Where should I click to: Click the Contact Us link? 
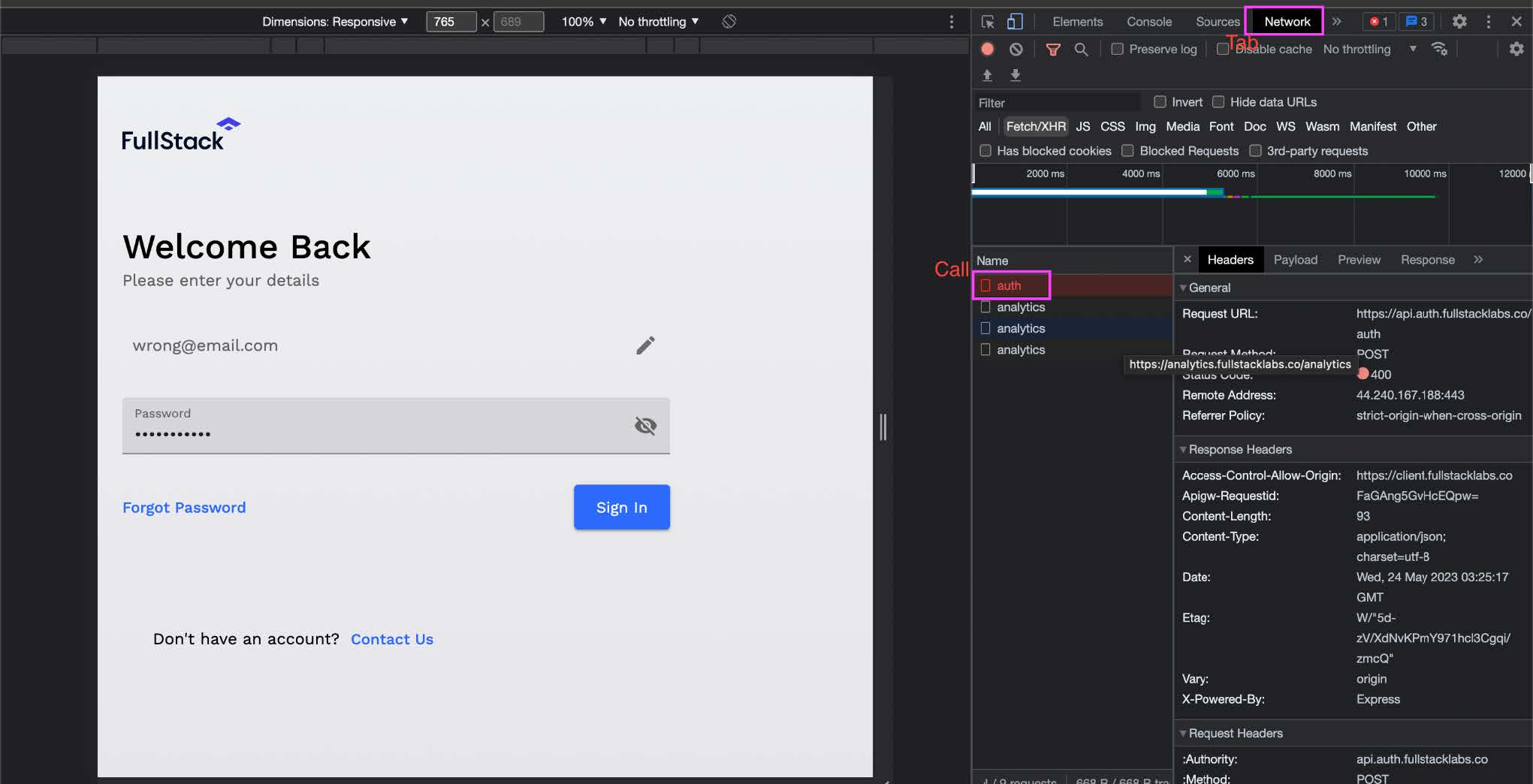[392, 639]
